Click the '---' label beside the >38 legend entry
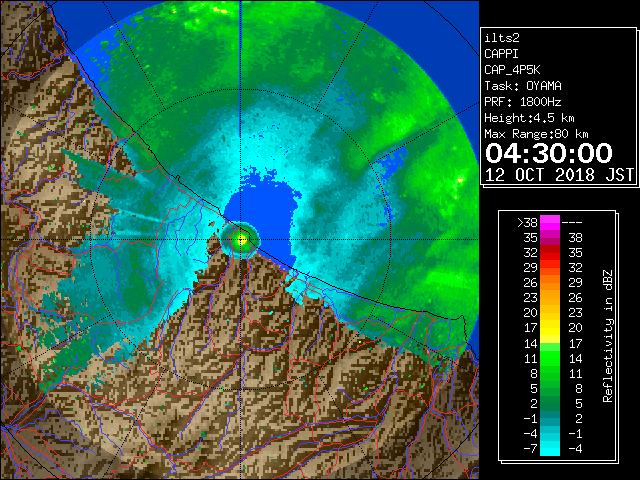This screenshot has height=480, width=640. tap(572, 223)
